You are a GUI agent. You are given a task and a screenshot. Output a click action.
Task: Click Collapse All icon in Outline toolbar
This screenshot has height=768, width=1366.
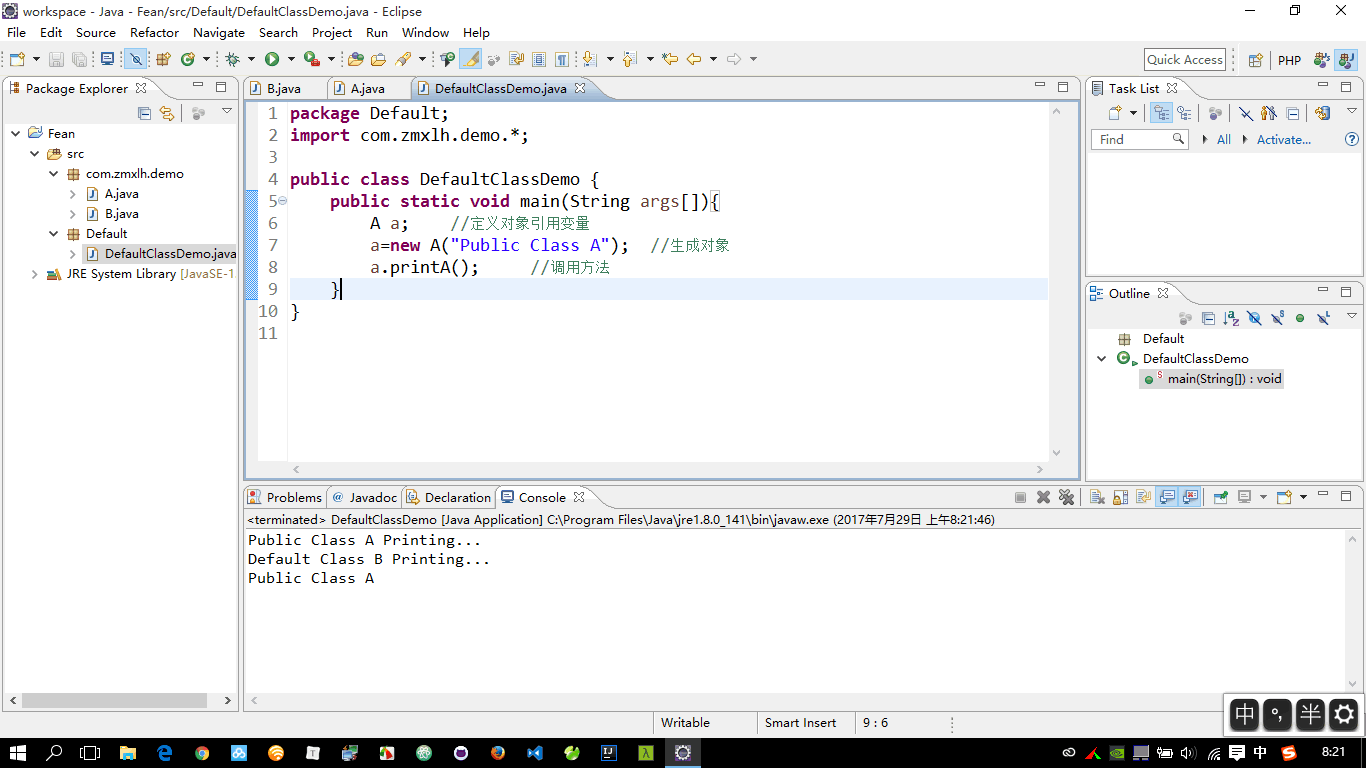tap(1208, 318)
